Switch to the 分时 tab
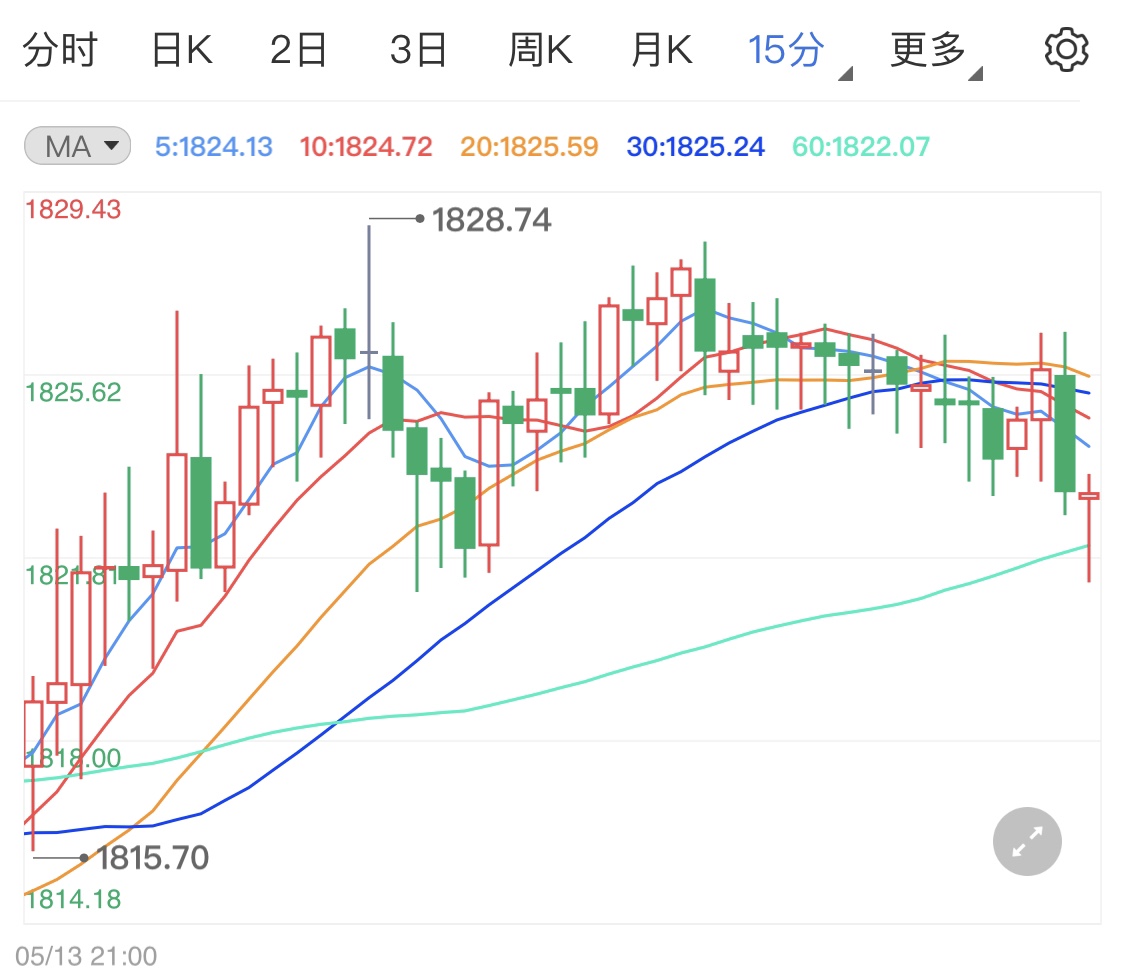The image size is (1125, 973). [60, 50]
